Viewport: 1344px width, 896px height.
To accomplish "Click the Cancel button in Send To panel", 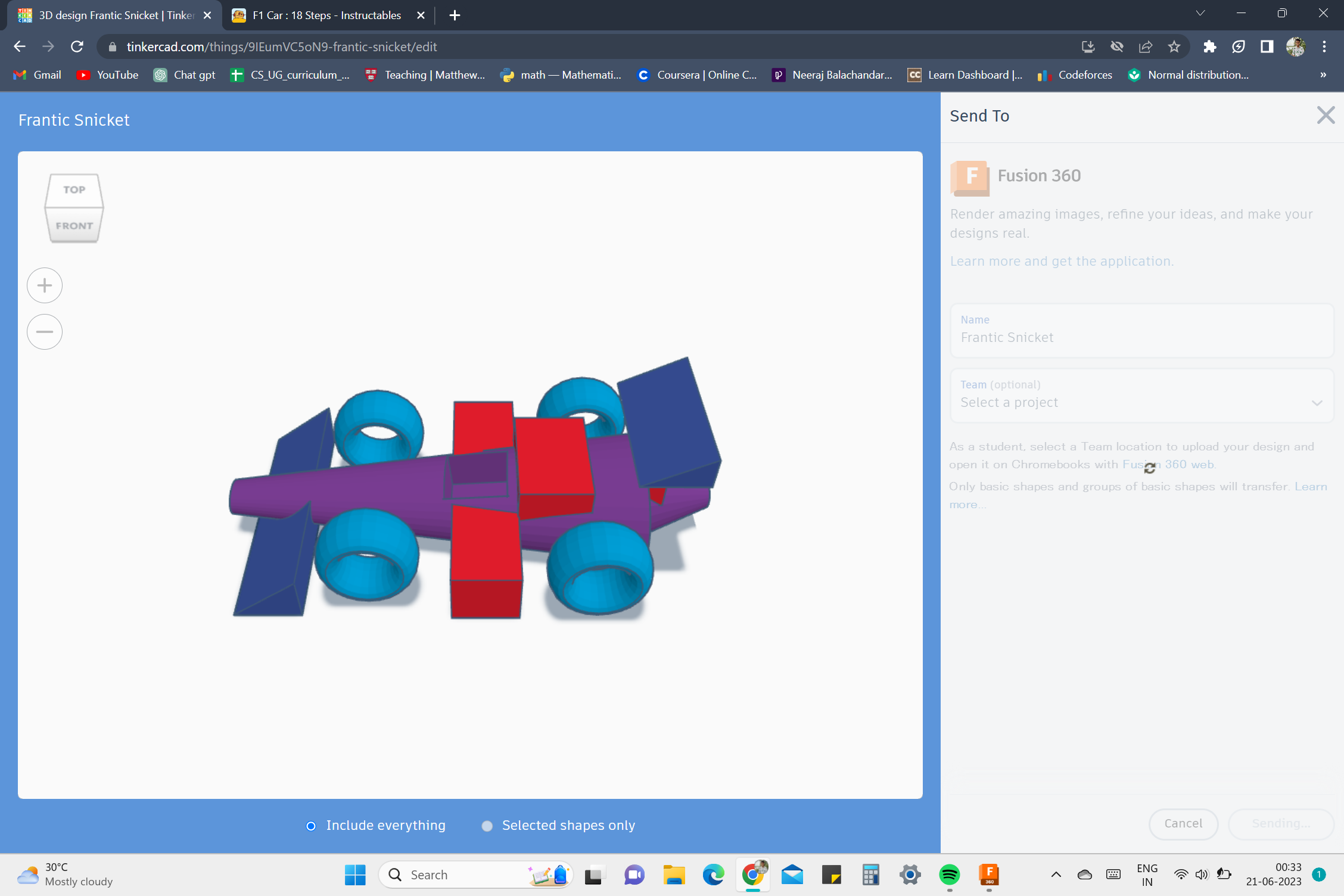I will (1183, 823).
